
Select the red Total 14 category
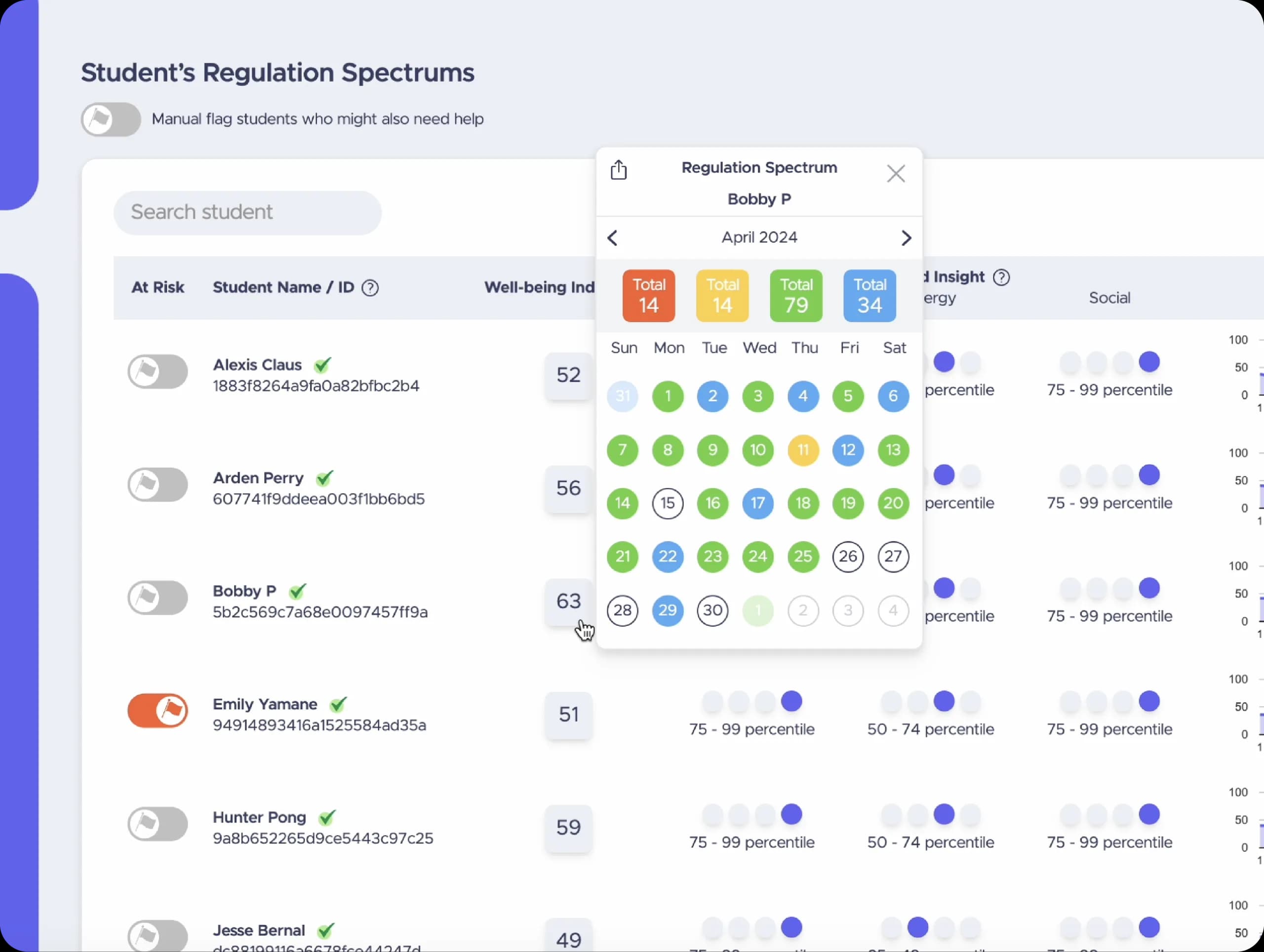click(x=649, y=296)
